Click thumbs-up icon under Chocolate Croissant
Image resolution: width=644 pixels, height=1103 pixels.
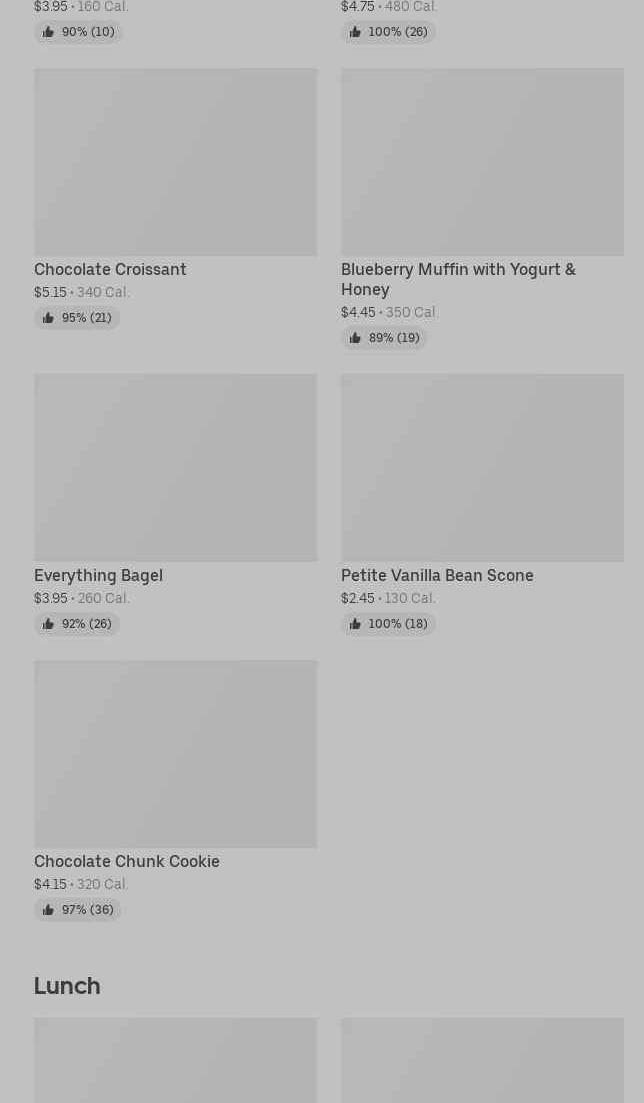(48, 318)
